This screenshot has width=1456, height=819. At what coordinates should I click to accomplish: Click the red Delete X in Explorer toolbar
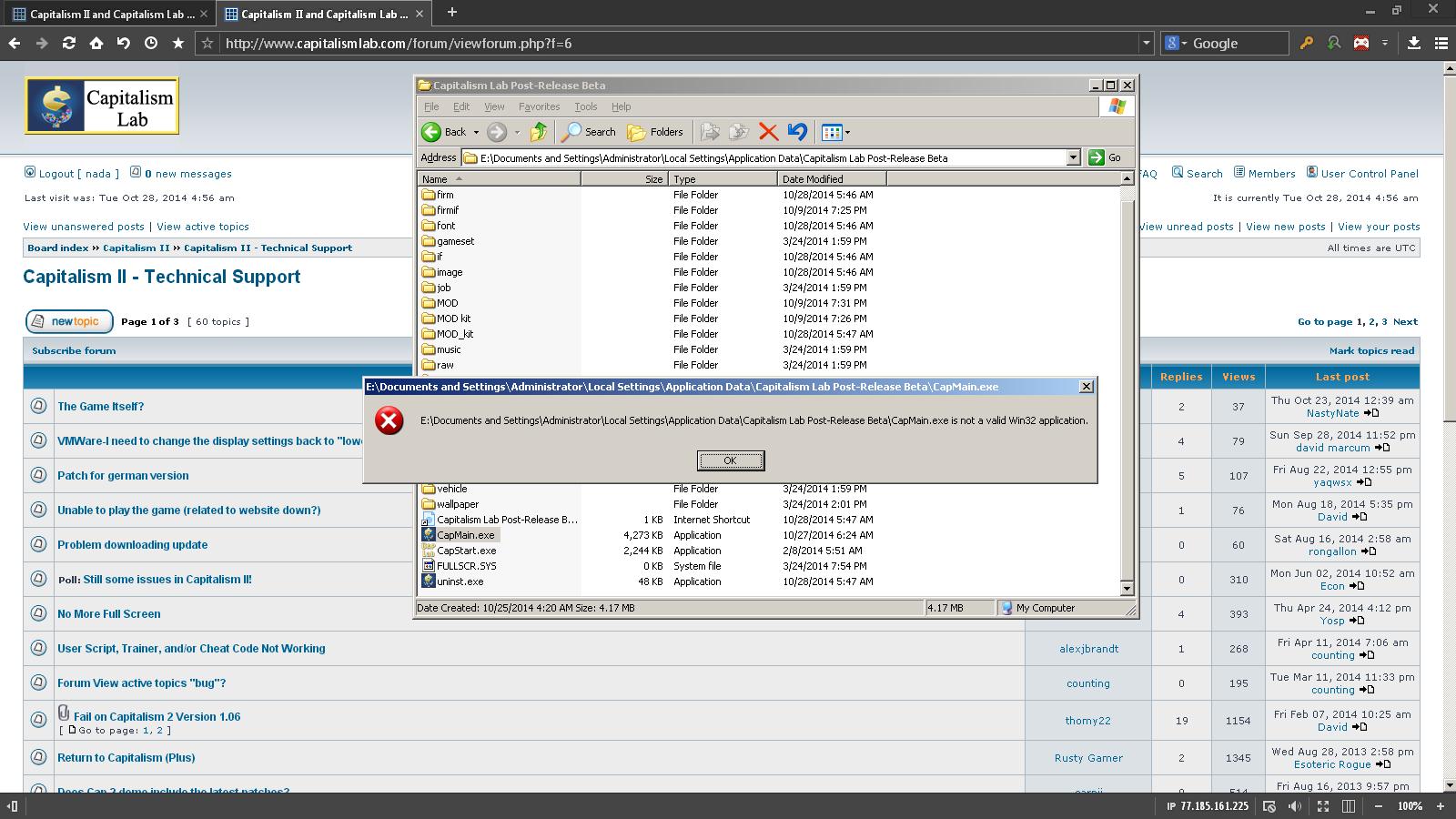coord(768,132)
